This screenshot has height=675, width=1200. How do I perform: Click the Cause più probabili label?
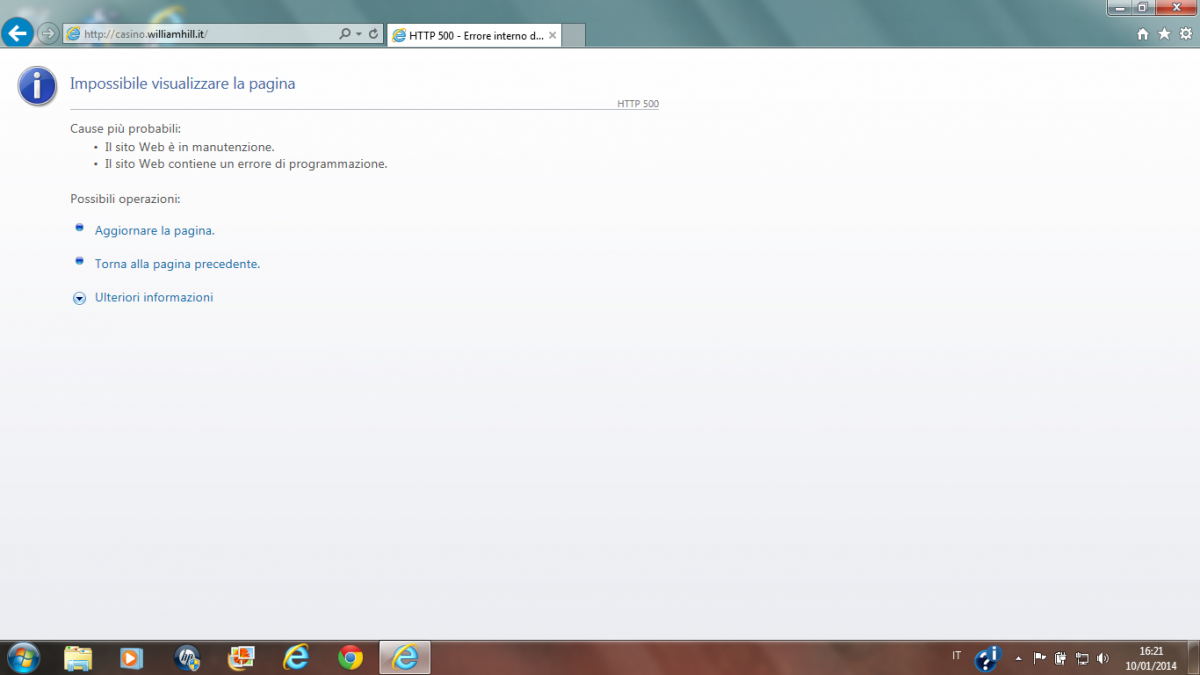(125, 129)
